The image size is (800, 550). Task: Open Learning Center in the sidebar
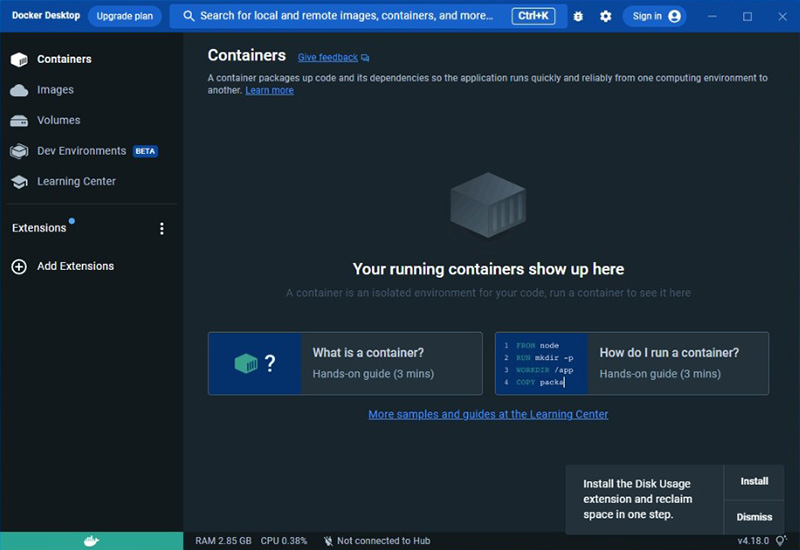point(77,182)
